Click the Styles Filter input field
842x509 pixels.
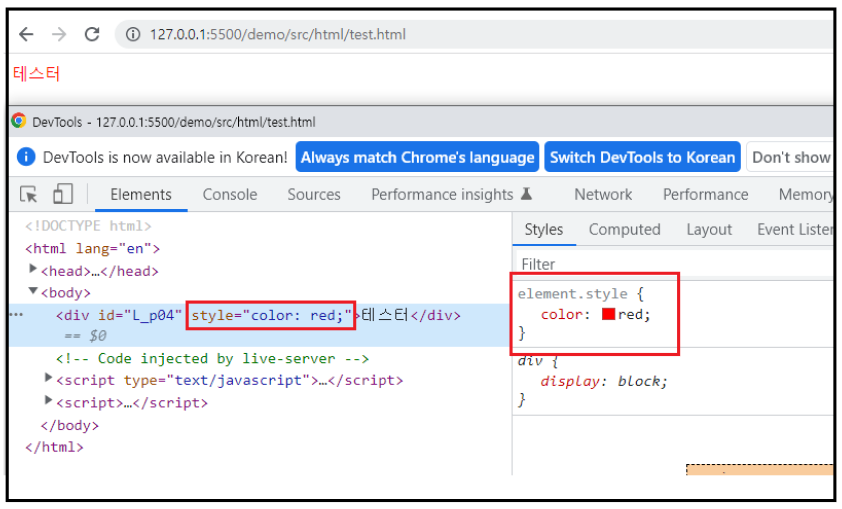click(674, 264)
